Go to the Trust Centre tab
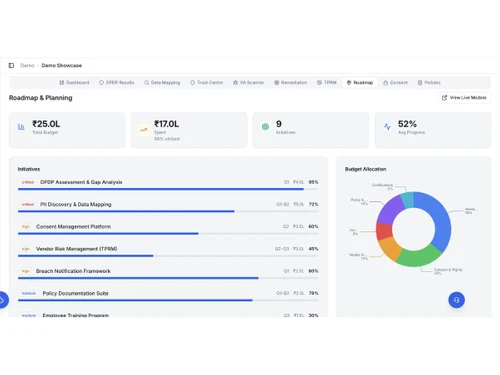Screen dimensions: 500x375 (x=207, y=82)
